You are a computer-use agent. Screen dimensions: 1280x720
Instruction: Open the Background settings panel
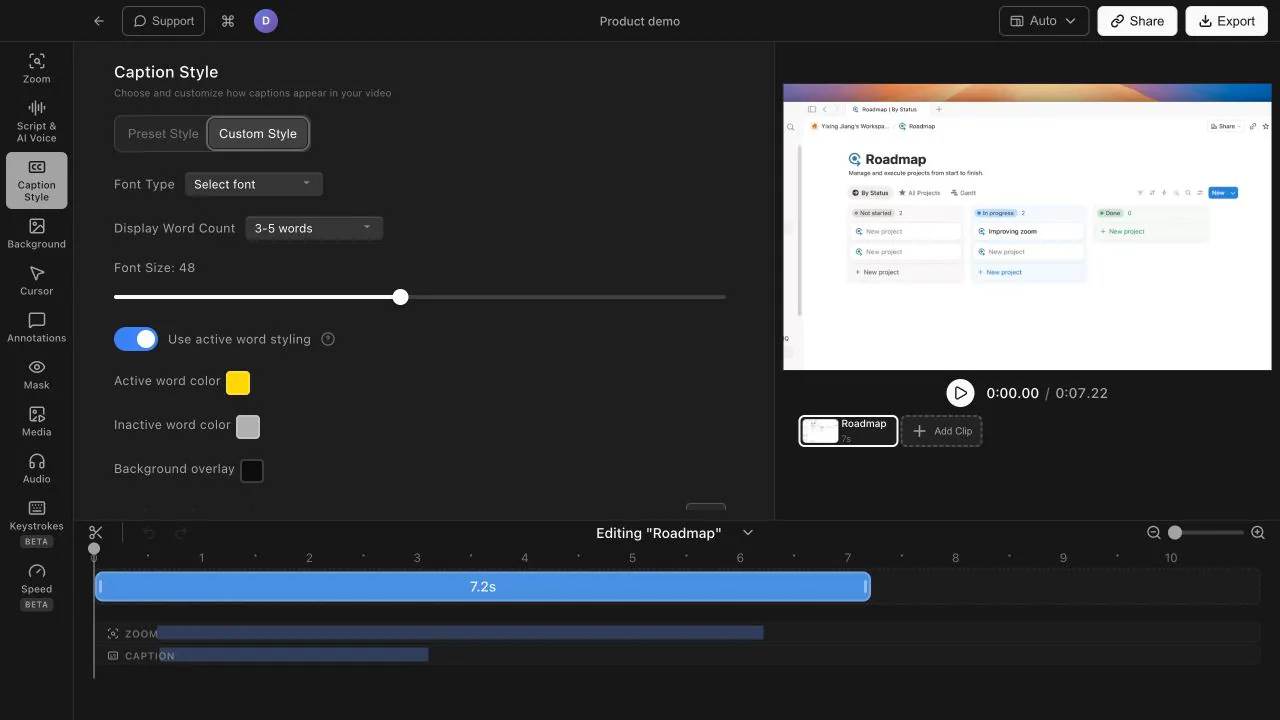click(36, 234)
